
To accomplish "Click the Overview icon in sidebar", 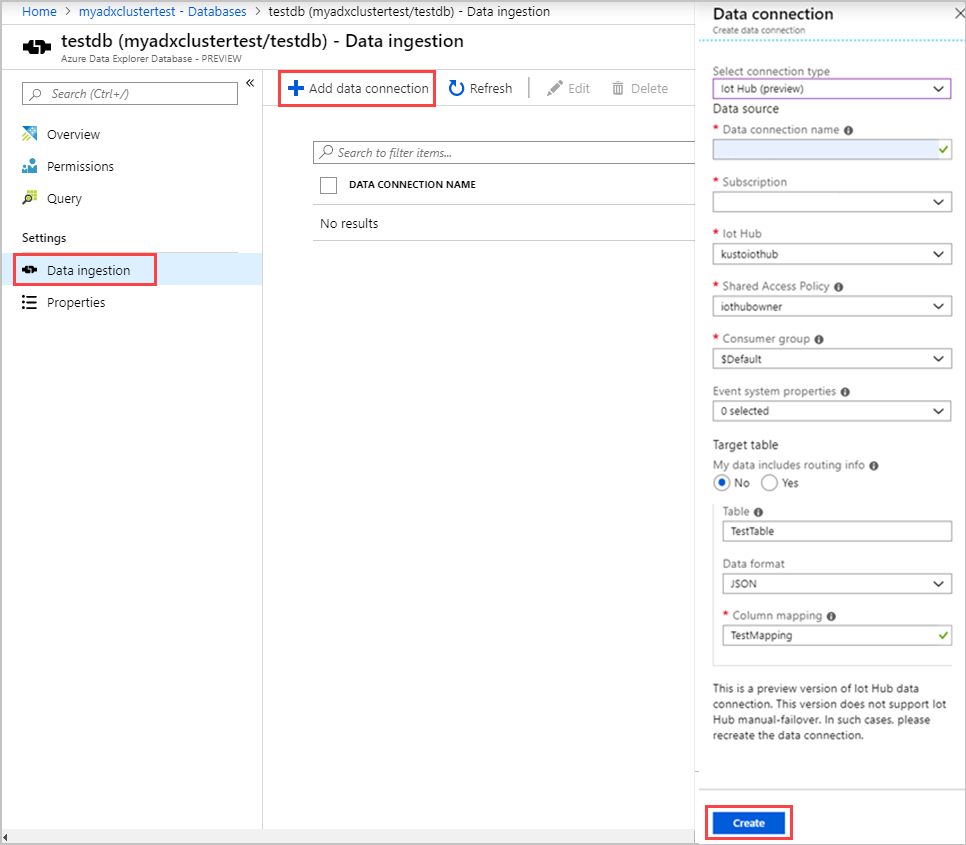I will coord(29,134).
